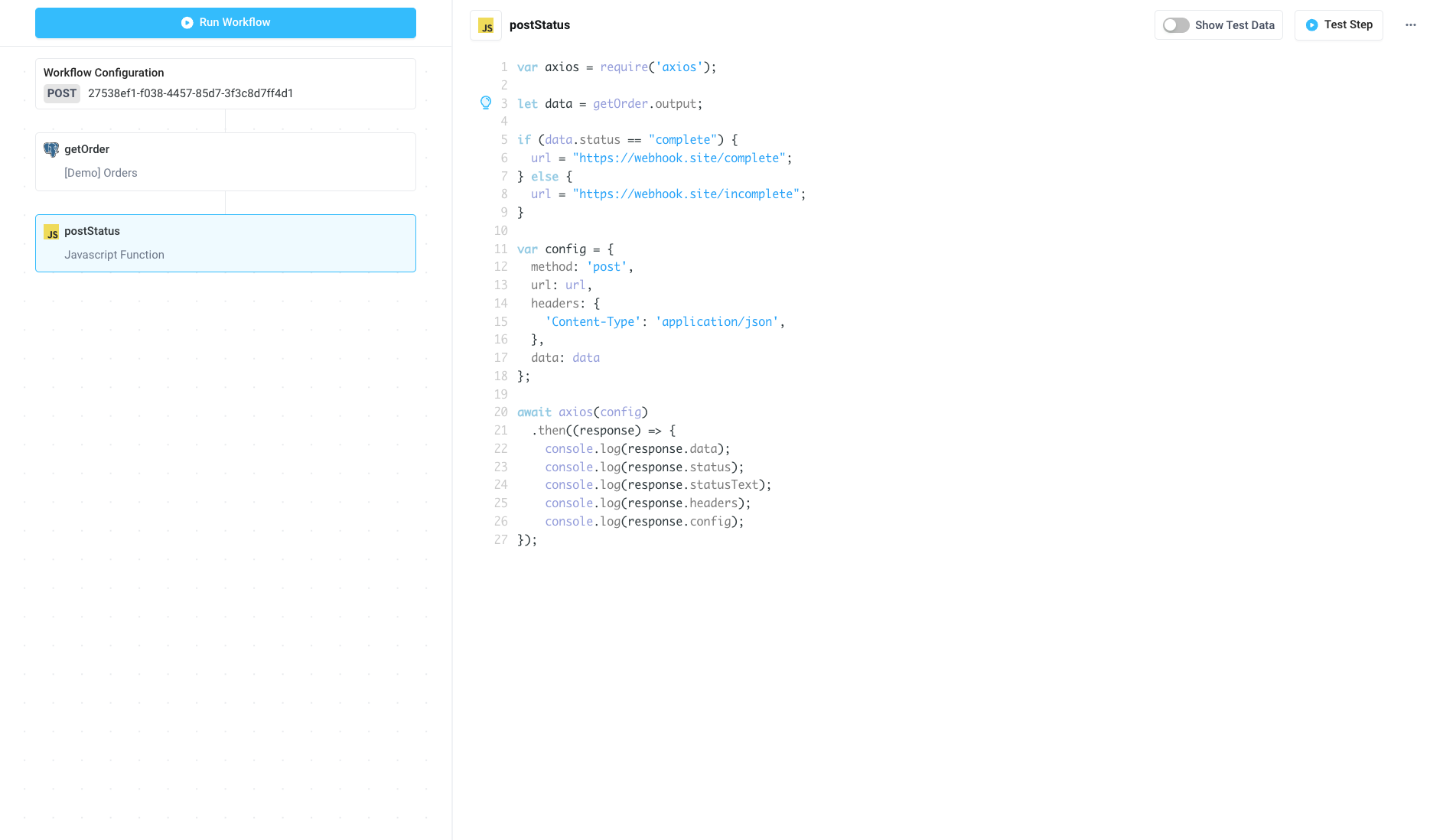Click the lightbulb hint icon on line 3
Screen dimensions: 1443x840
point(487,102)
